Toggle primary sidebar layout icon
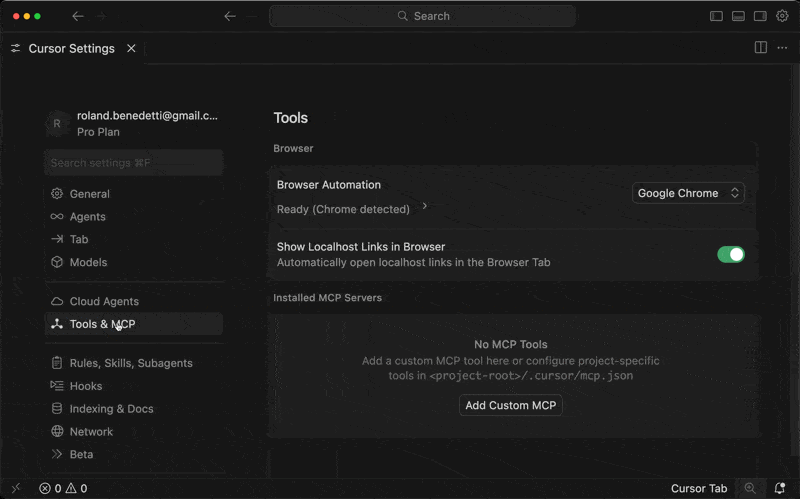 716,16
